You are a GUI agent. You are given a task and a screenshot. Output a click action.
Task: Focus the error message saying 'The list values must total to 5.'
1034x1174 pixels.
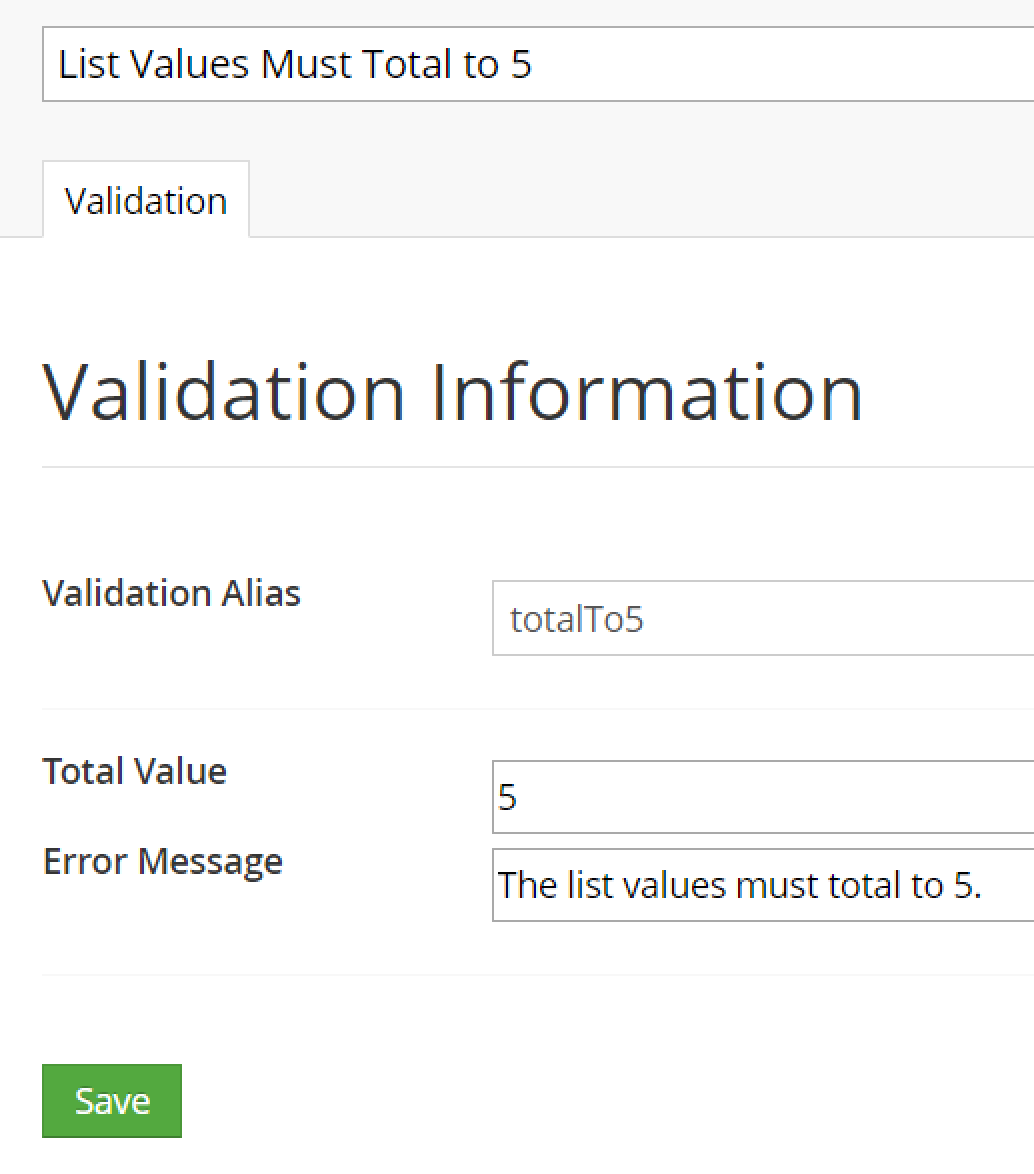(x=700, y=885)
